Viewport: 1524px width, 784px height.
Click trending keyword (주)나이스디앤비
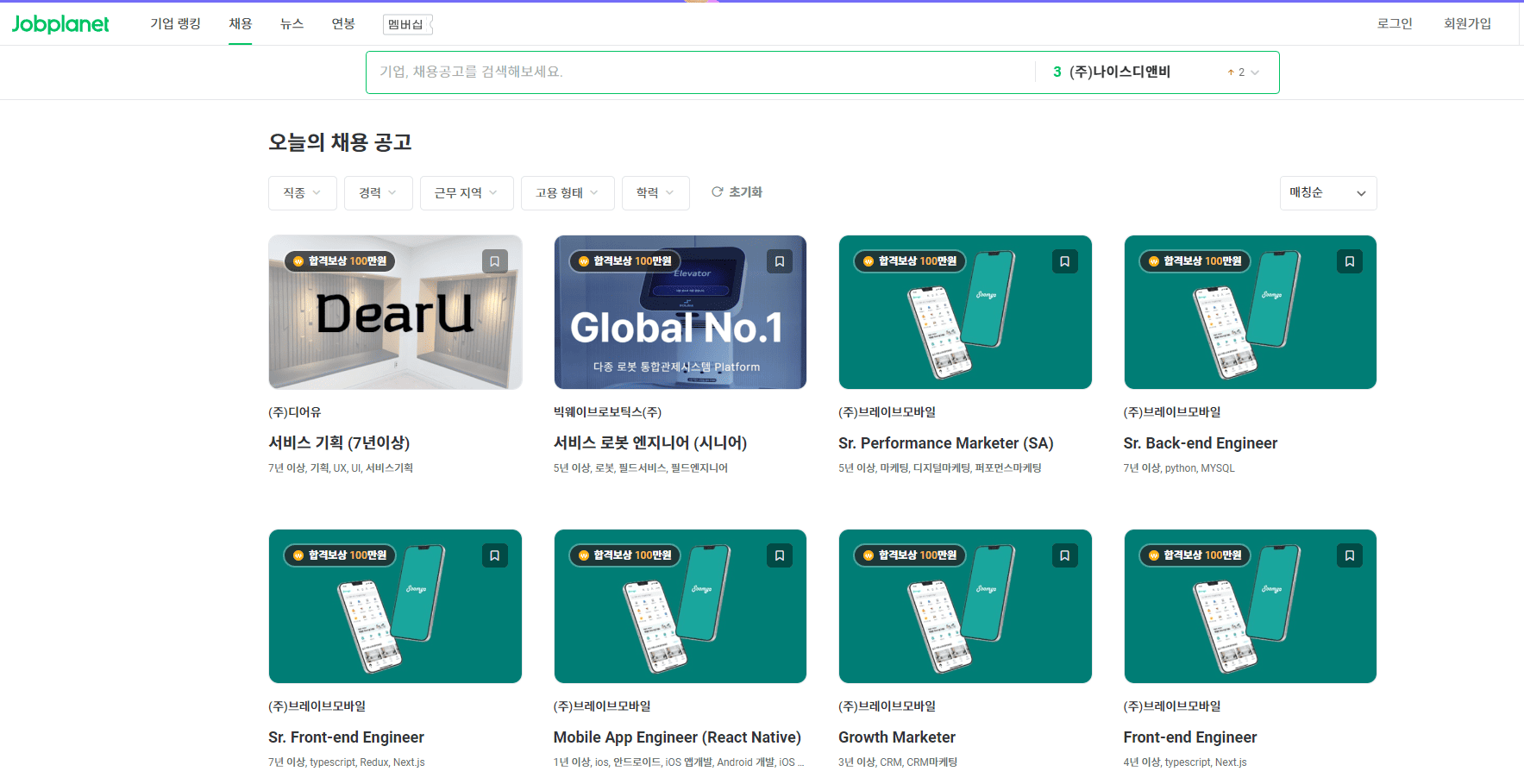[1119, 72]
